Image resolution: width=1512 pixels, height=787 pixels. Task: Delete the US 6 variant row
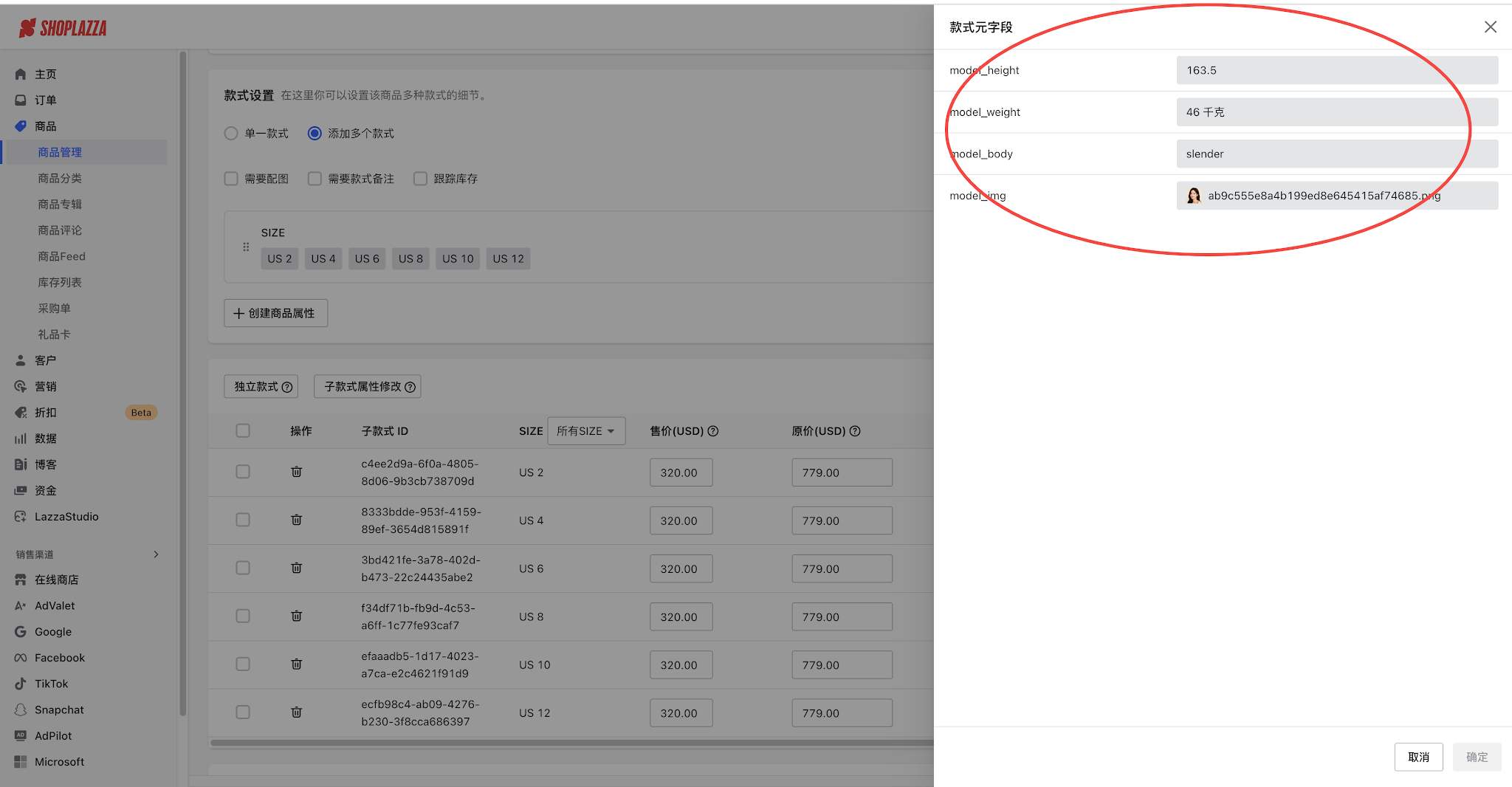tap(297, 568)
